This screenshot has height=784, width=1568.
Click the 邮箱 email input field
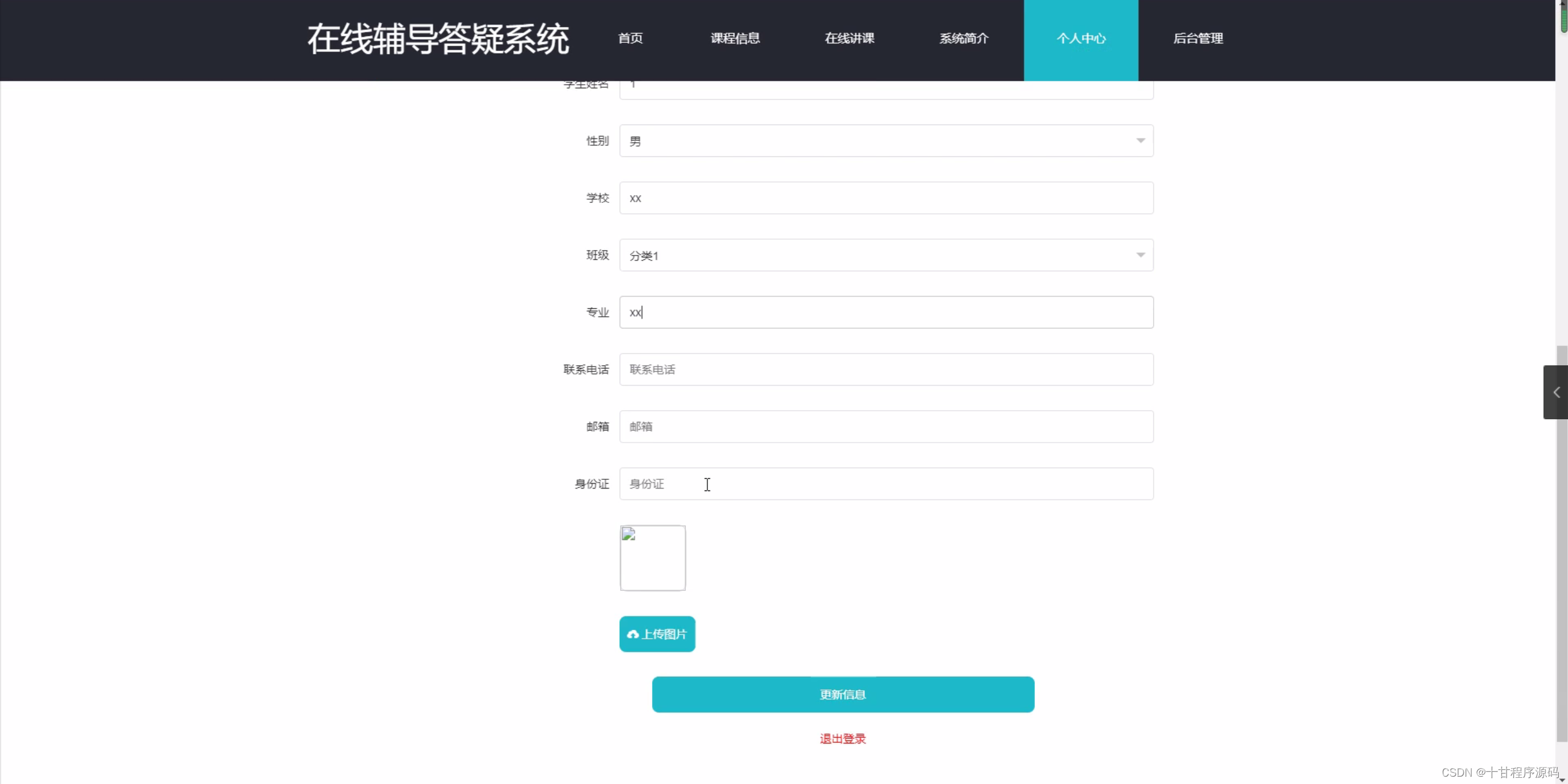(886, 426)
